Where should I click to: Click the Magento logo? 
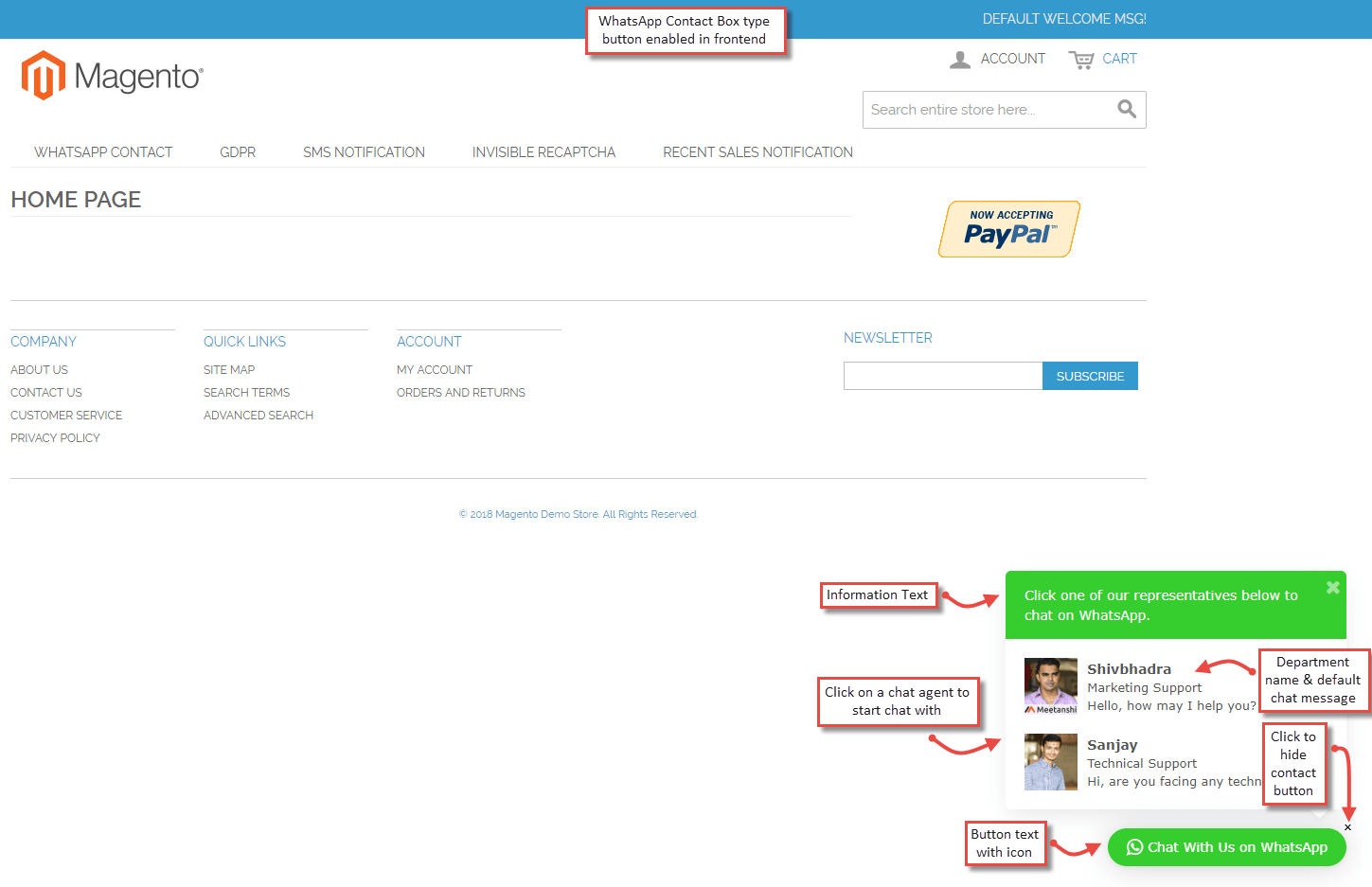pyautogui.click(x=112, y=76)
